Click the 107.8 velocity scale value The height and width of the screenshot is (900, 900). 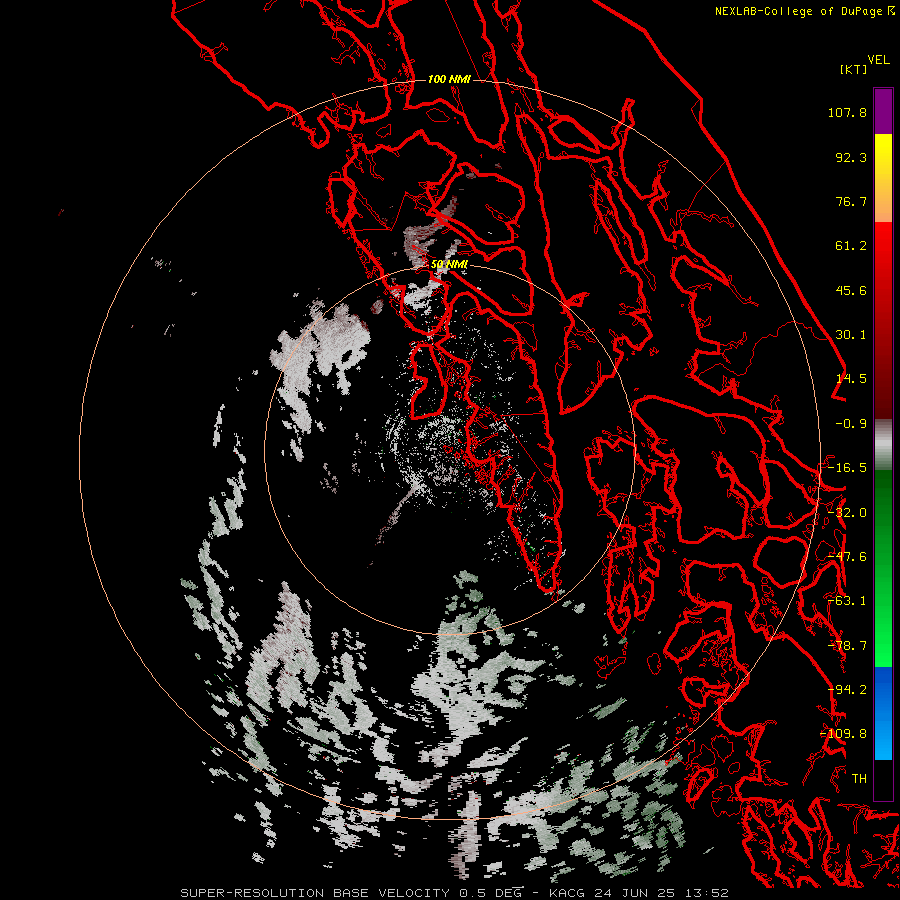(847, 112)
